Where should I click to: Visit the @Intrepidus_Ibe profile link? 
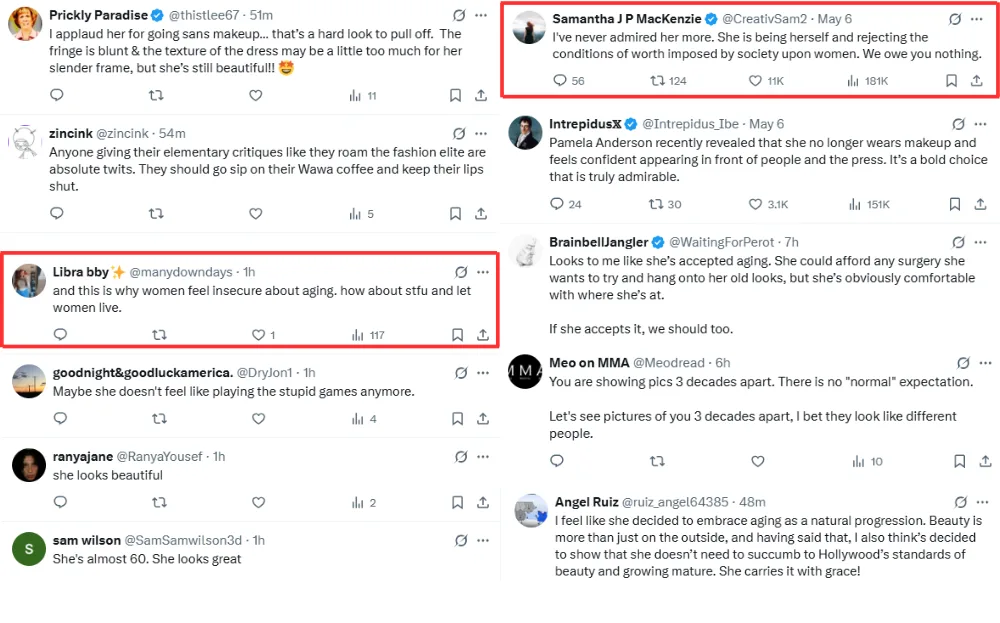(690, 124)
